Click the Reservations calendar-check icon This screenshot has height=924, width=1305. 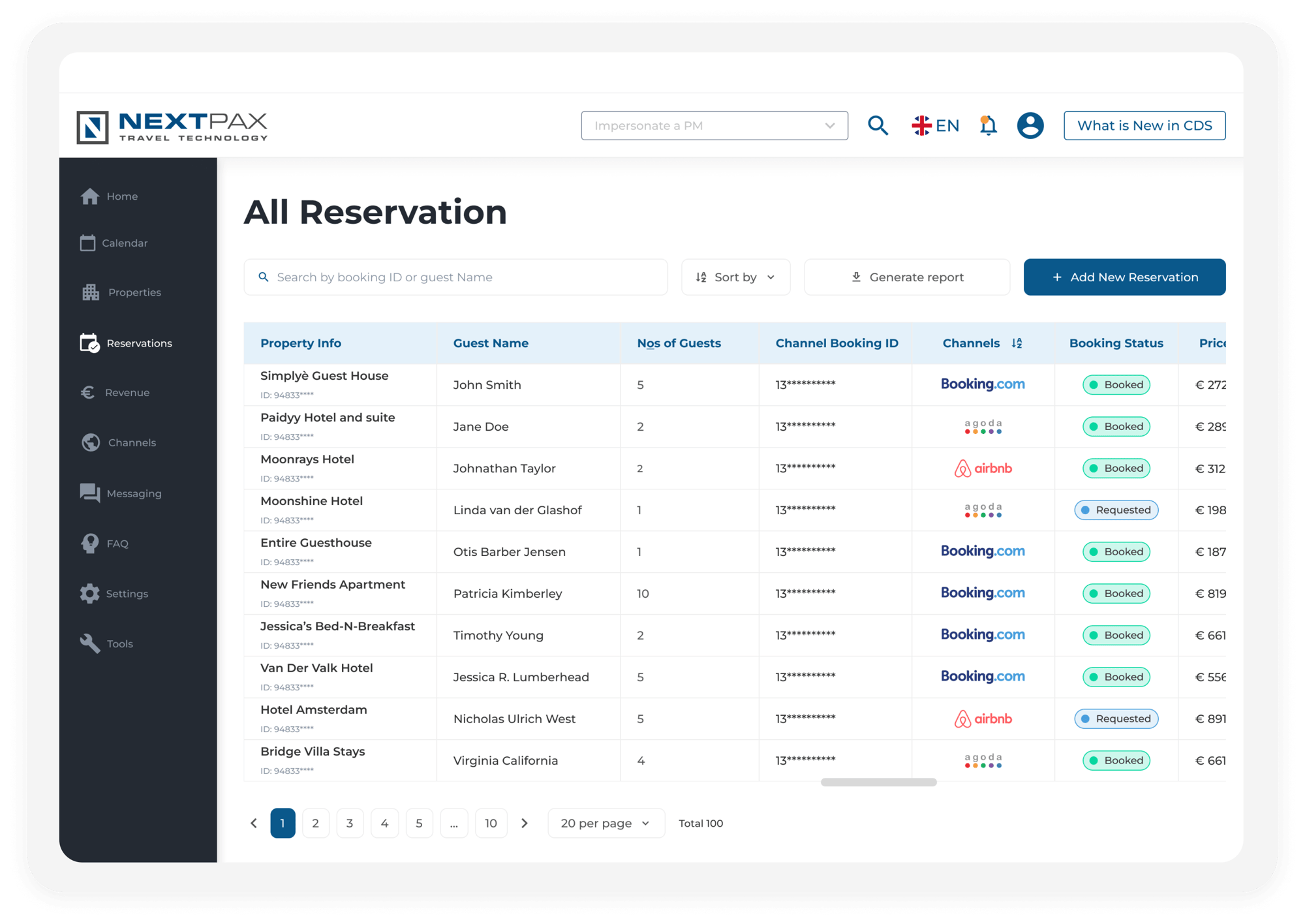coord(89,343)
